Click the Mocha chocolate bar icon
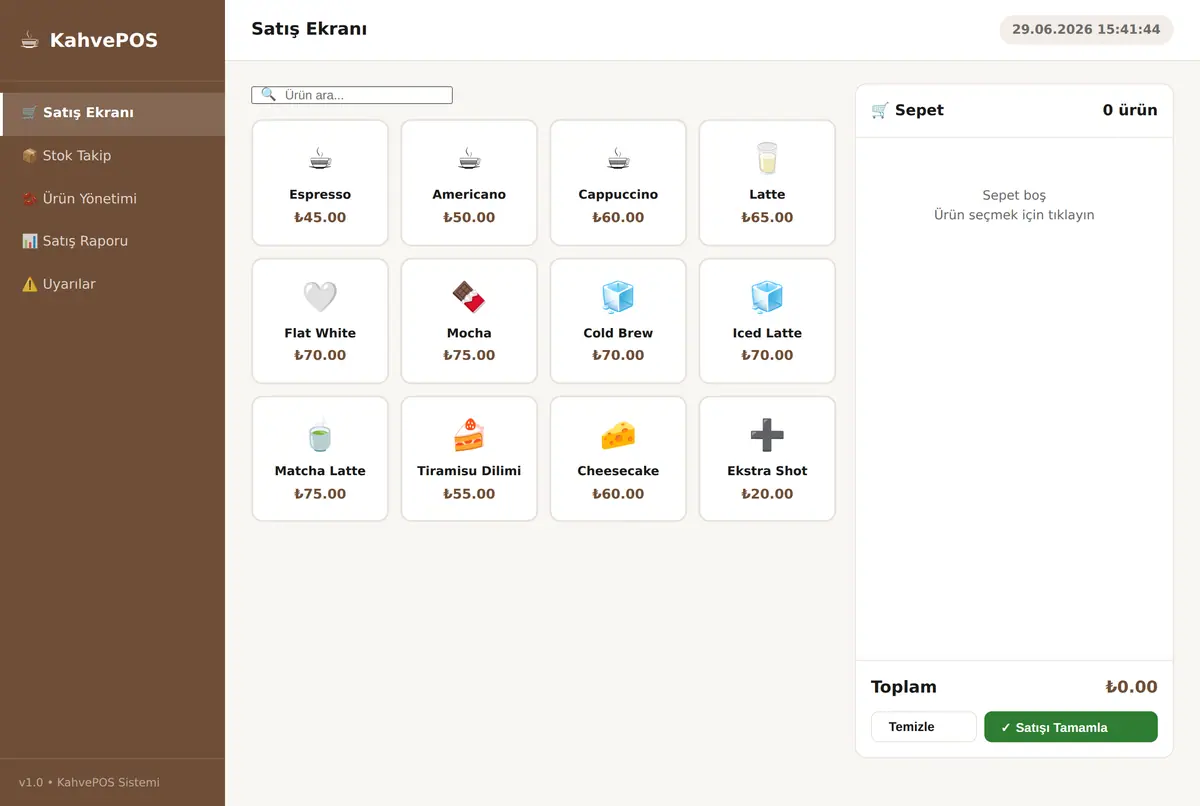Screen dimensions: 1200x806 click(x=469, y=297)
